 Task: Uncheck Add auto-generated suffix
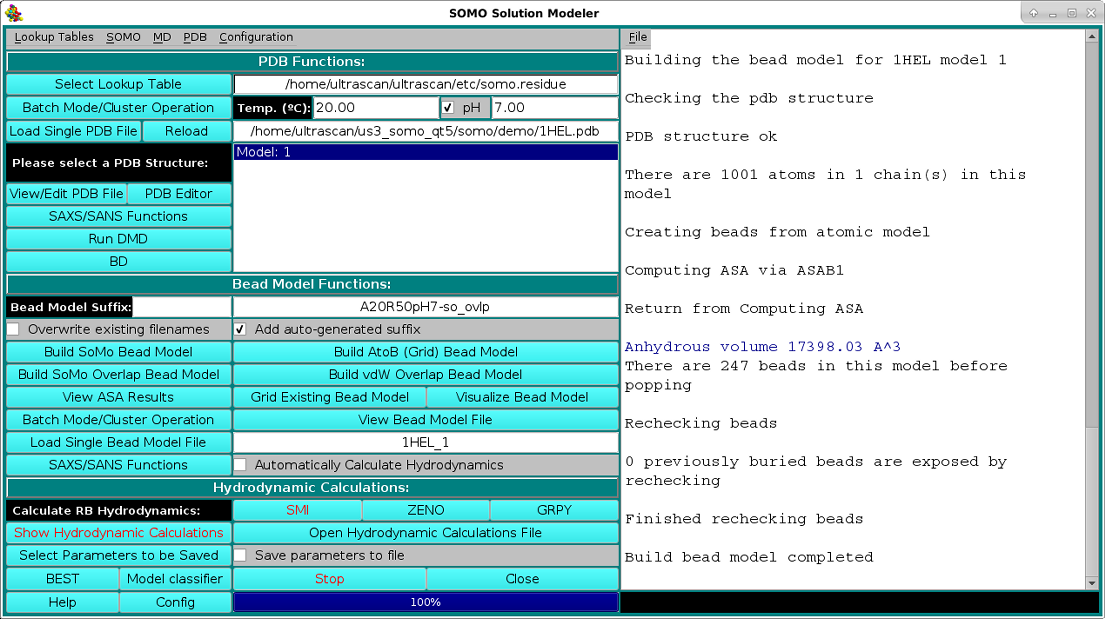[x=240, y=329]
